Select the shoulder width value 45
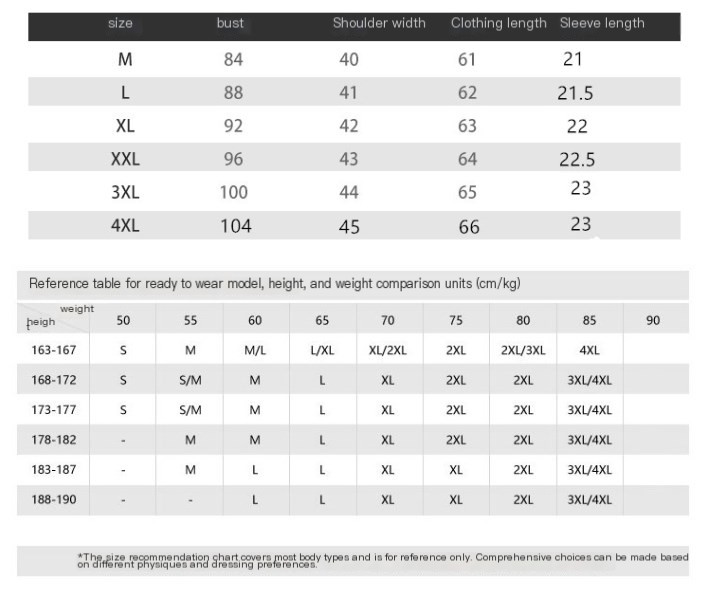 [x=349, y=227]
